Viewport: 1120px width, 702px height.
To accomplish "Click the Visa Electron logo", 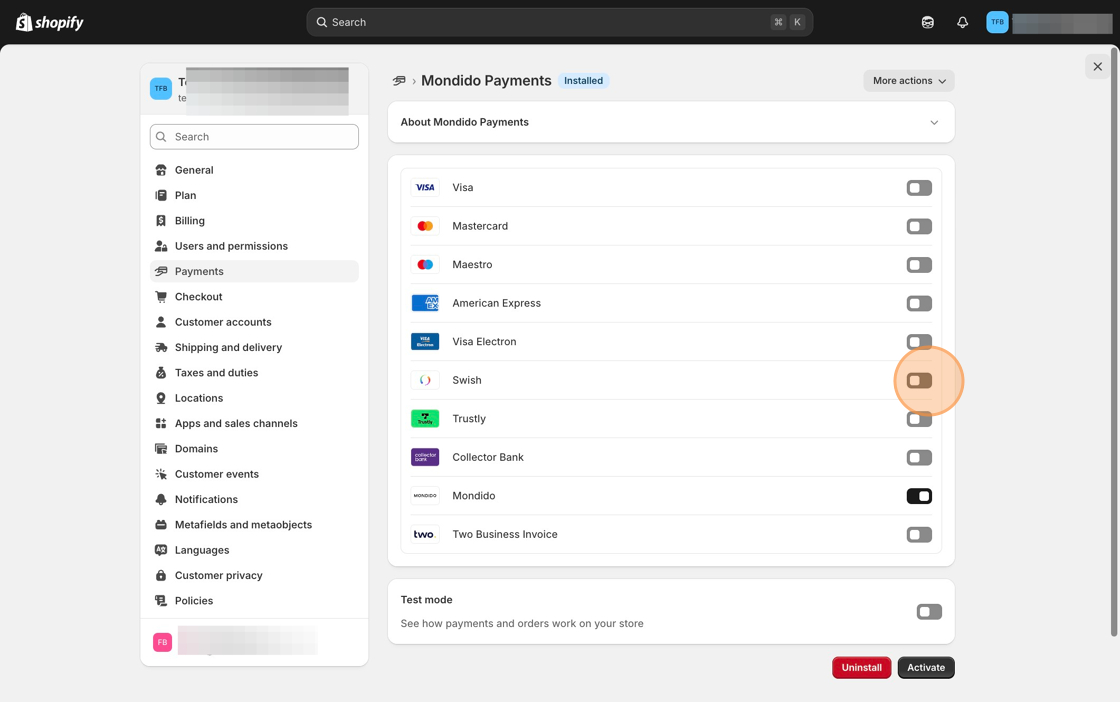I will (425, 341).
